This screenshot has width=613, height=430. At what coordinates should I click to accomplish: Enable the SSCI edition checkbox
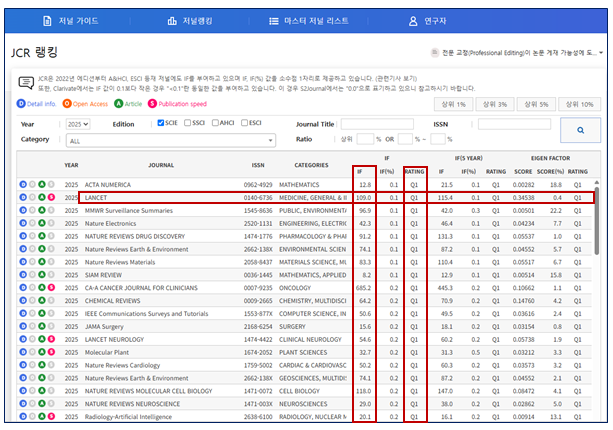point(188,123)
